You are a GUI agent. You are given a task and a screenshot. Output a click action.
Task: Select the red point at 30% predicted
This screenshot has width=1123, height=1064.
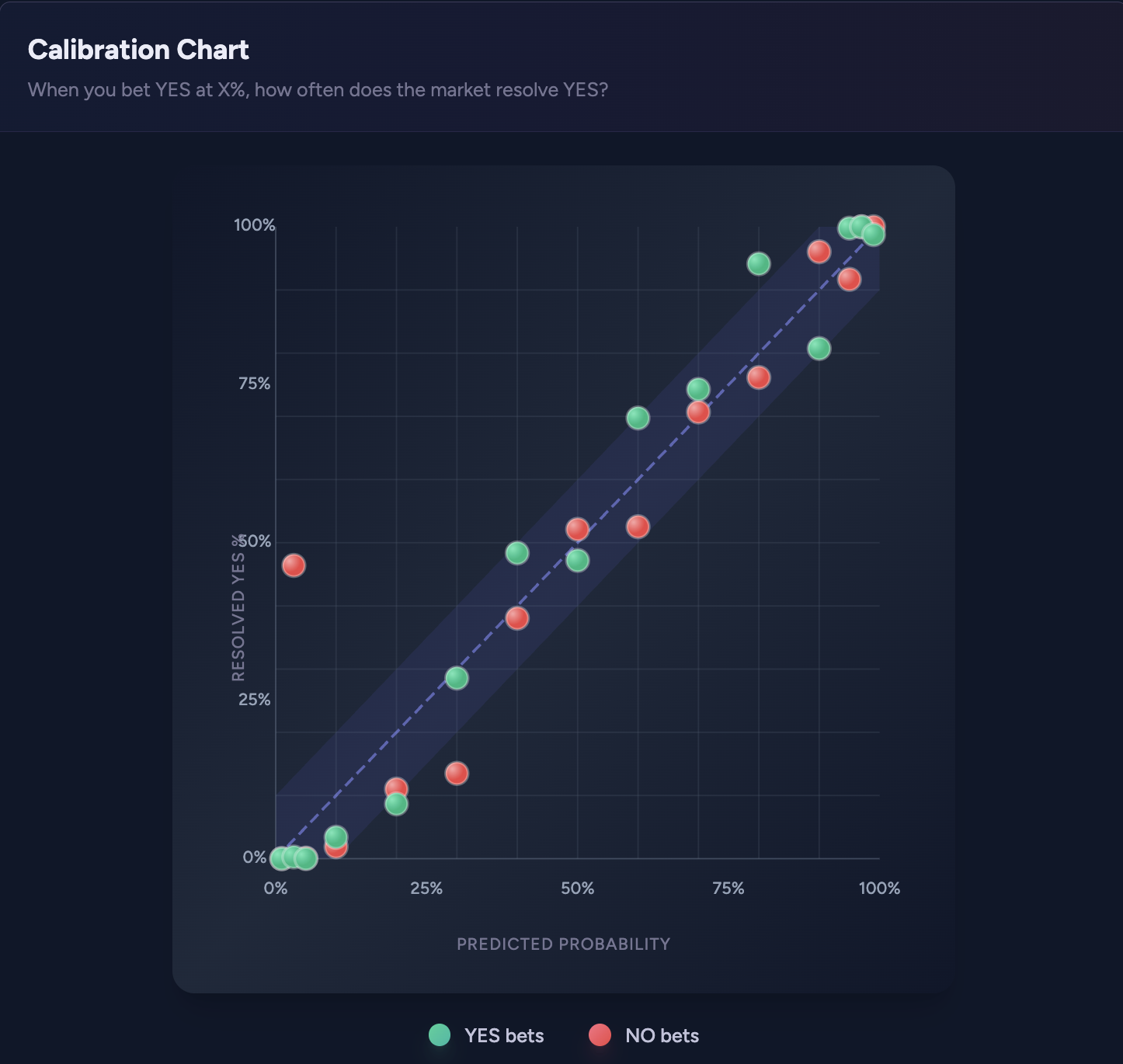click(457, 773)
